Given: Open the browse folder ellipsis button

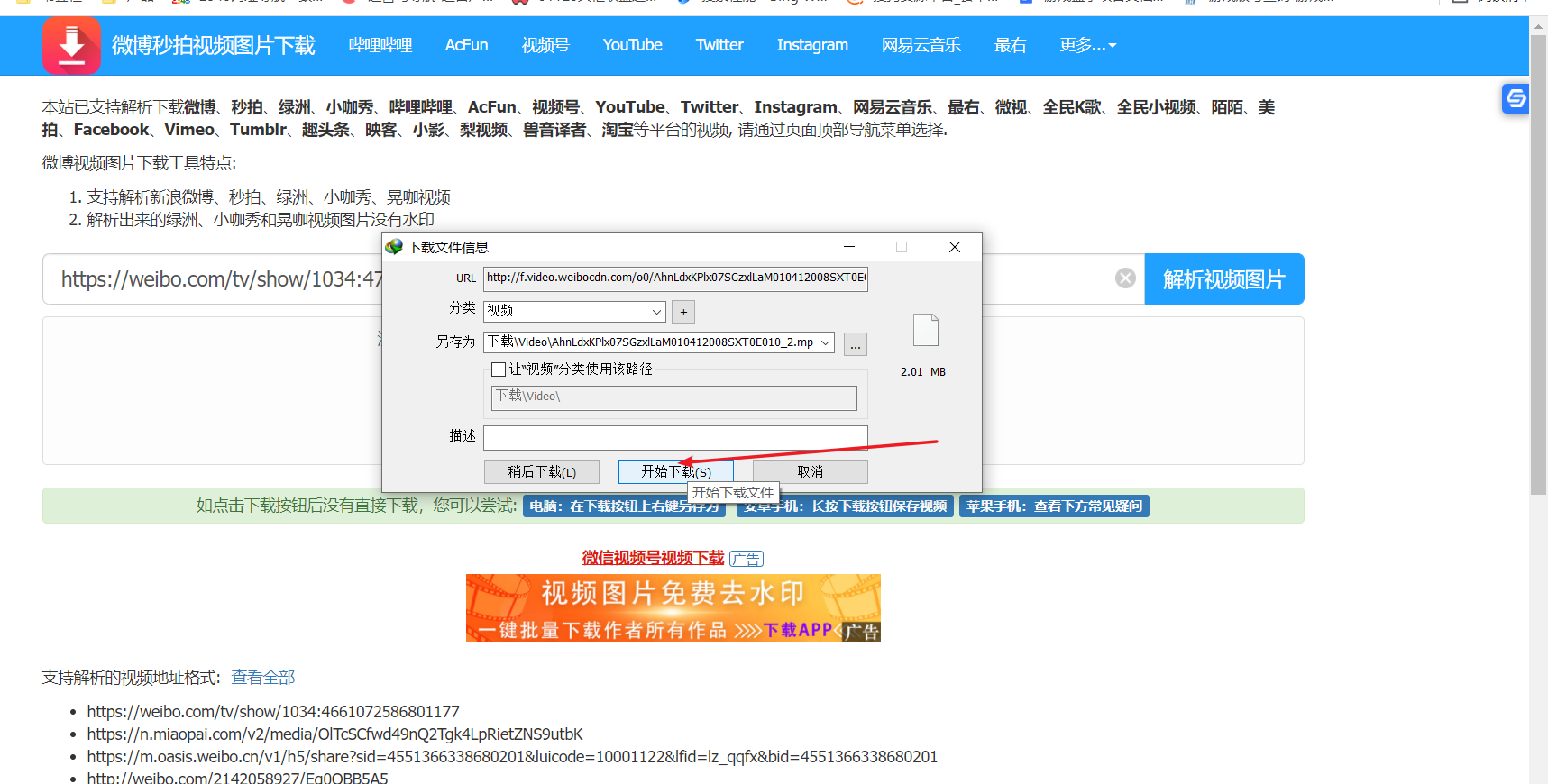Looking at the screenshot, I should pos(855,344).
